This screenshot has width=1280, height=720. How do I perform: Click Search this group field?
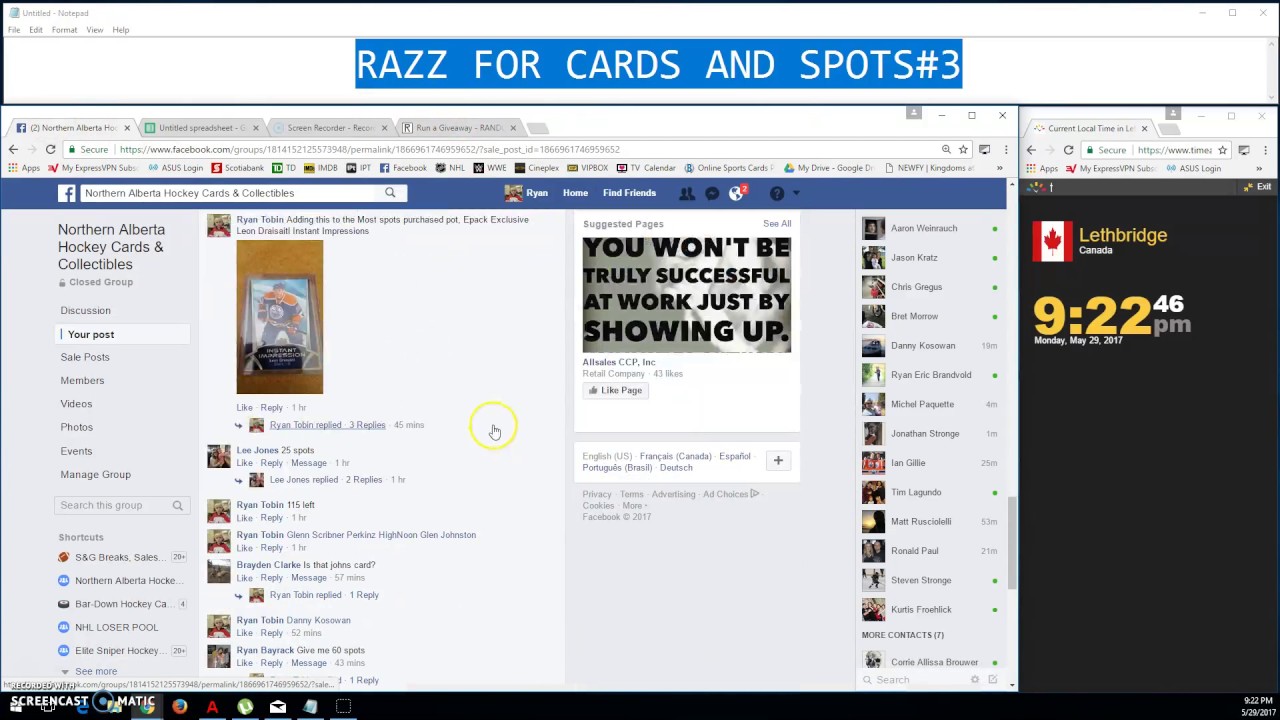(x=121, y=505)
